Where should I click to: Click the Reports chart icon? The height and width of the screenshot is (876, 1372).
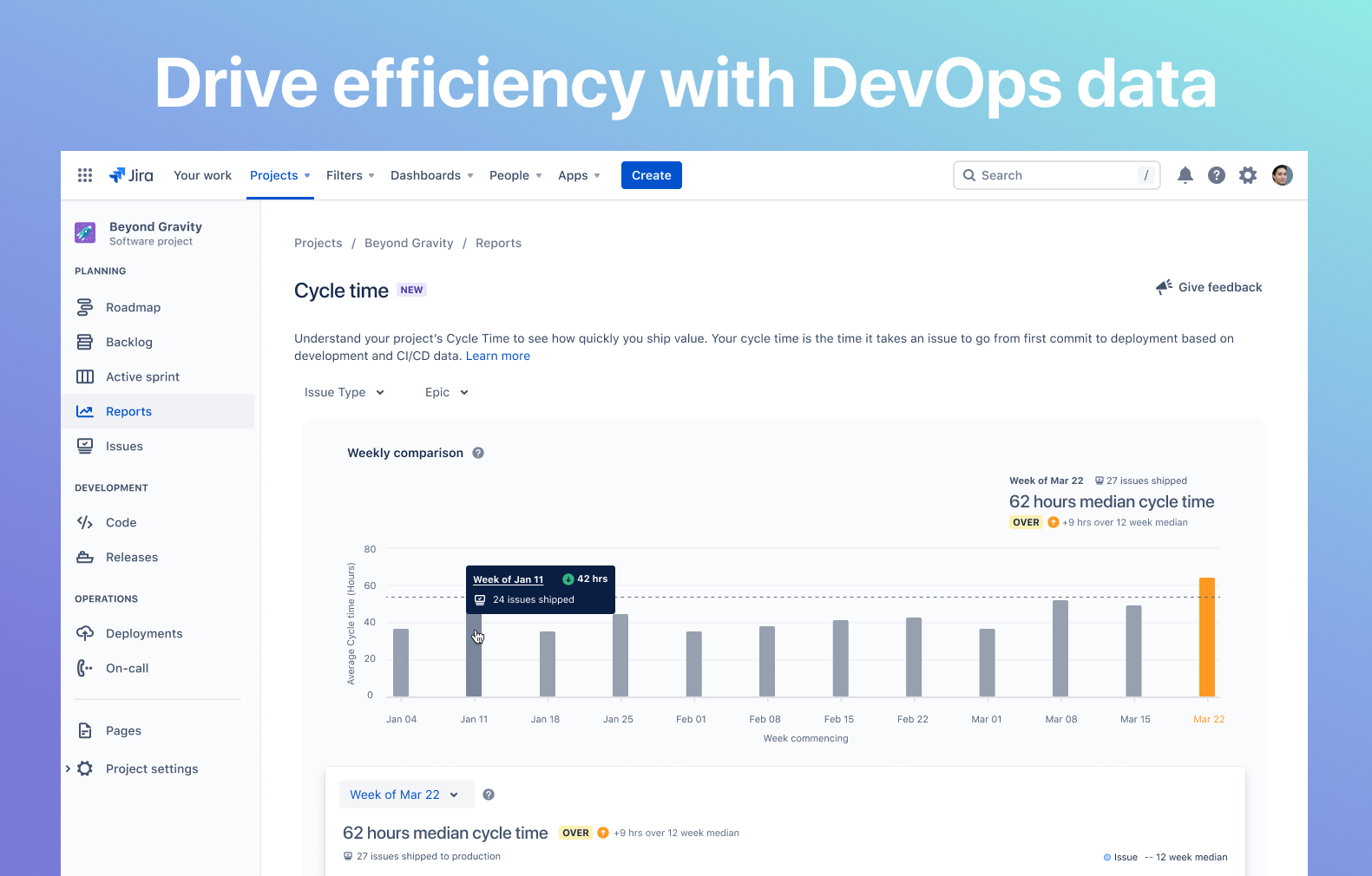coord(85,411)
